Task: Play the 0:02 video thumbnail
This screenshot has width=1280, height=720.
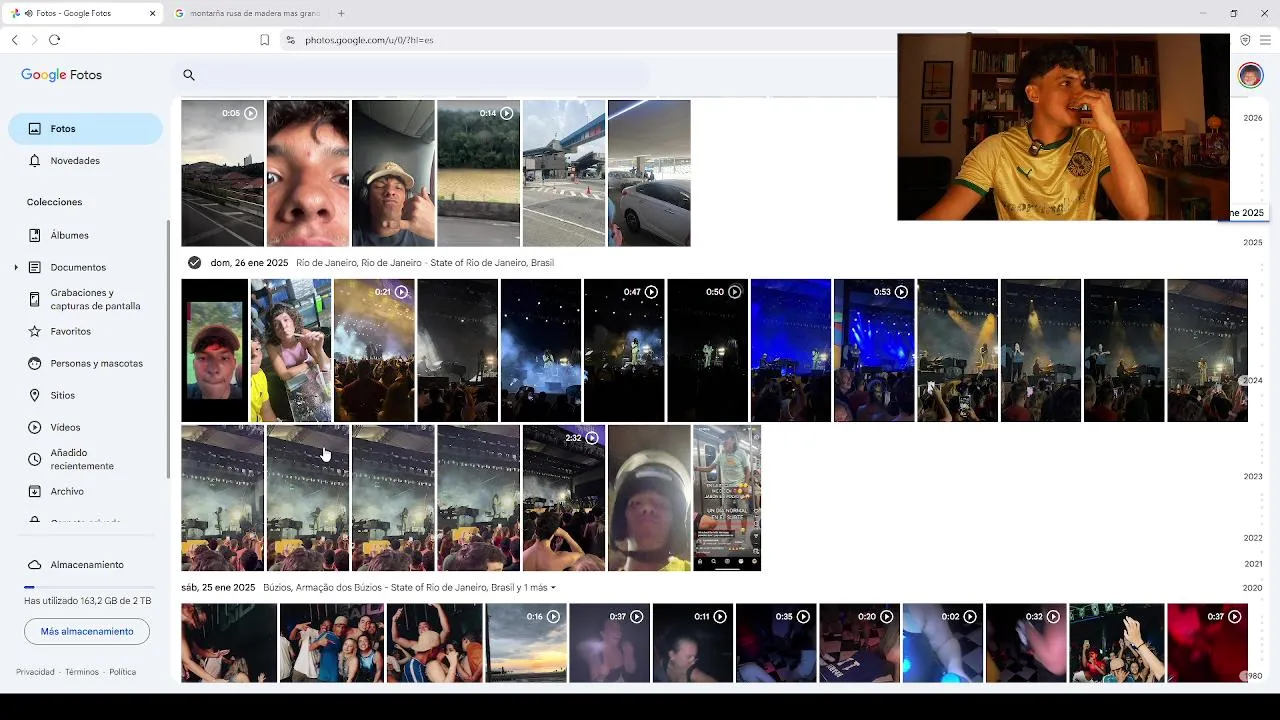Action: 942,643
